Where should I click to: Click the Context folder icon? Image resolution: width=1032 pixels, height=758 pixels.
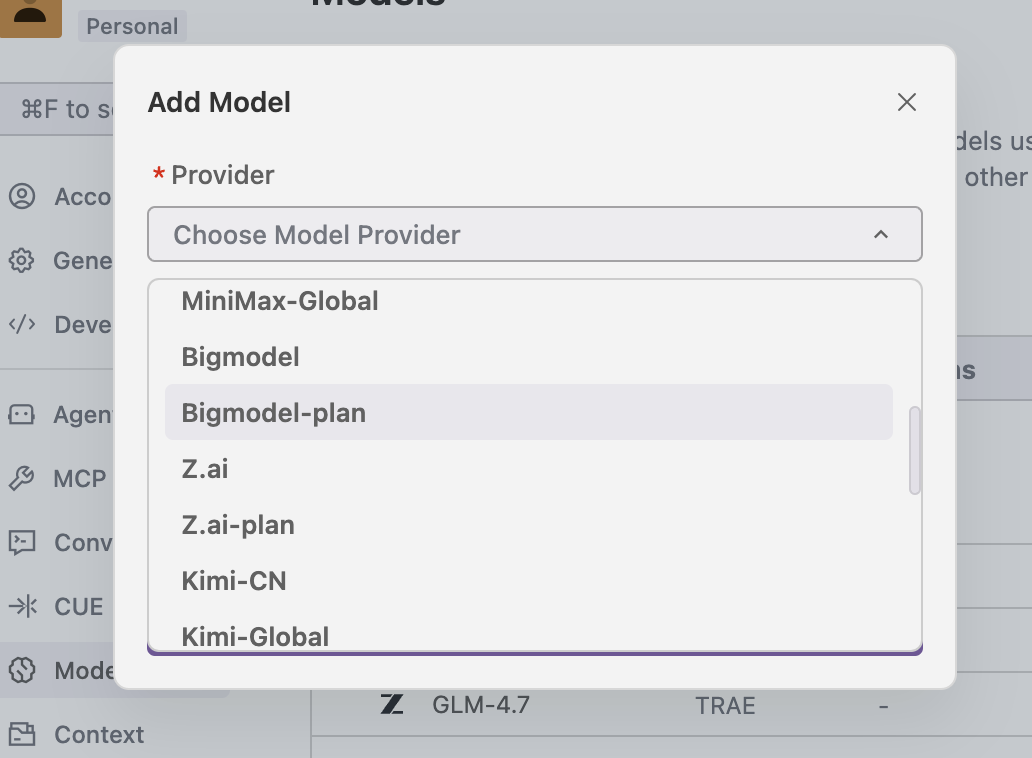(22, 734)
